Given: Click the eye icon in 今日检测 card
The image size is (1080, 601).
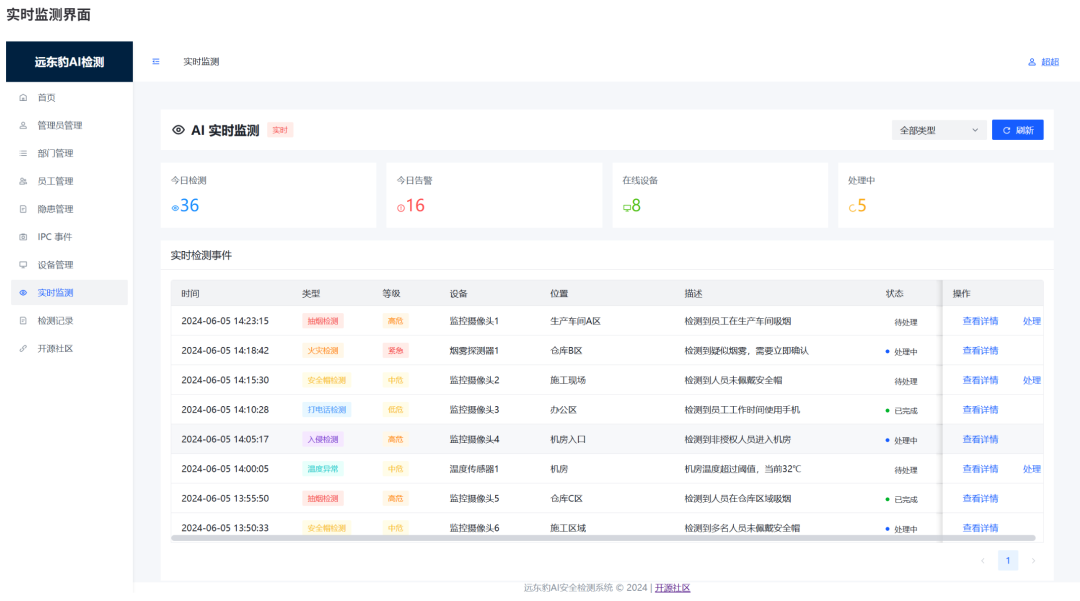Looking at the screenshot, I should (x=175, y=208).
